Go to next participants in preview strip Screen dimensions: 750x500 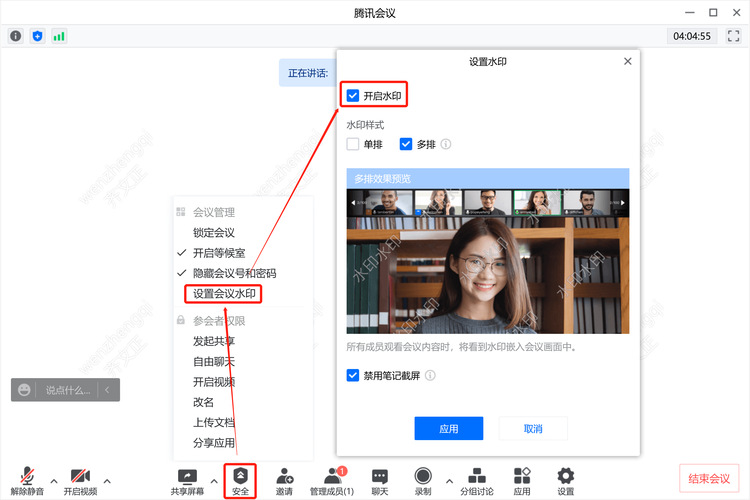623,203
